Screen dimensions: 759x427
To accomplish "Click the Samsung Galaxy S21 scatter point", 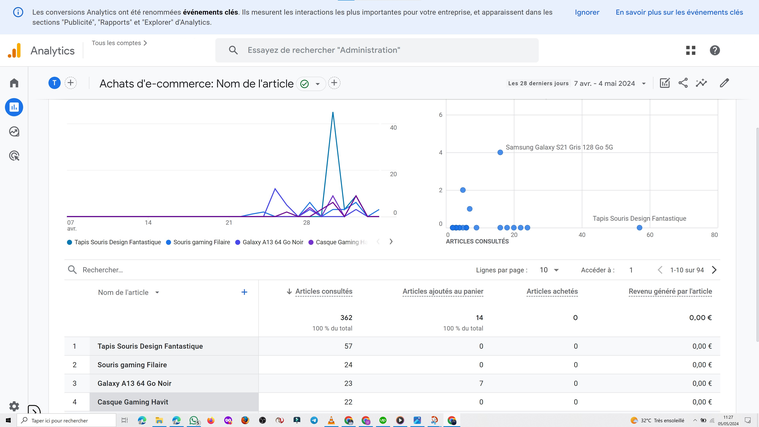I will click(500, 152).
